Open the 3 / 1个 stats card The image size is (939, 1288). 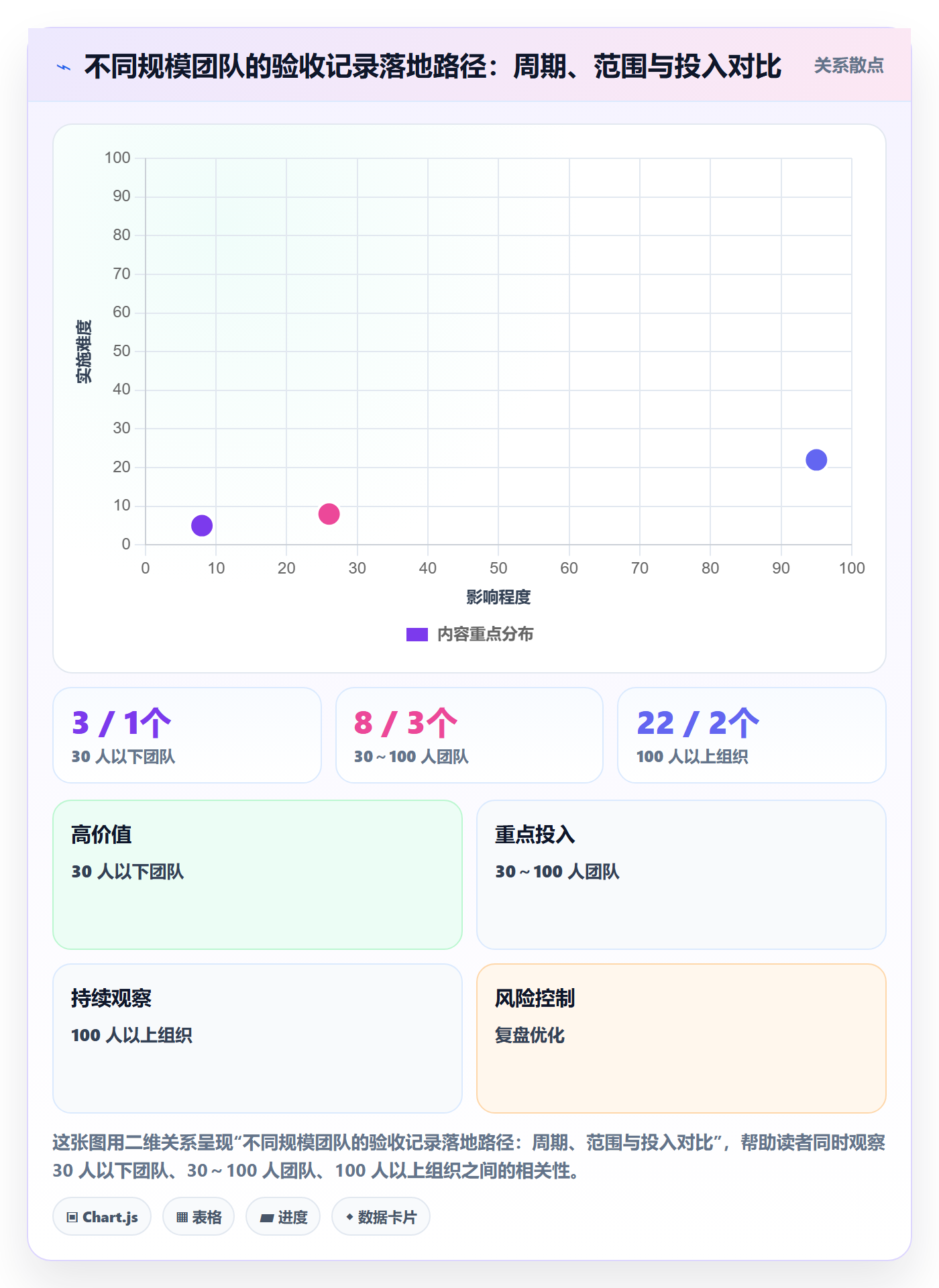[x=187, y=735]
